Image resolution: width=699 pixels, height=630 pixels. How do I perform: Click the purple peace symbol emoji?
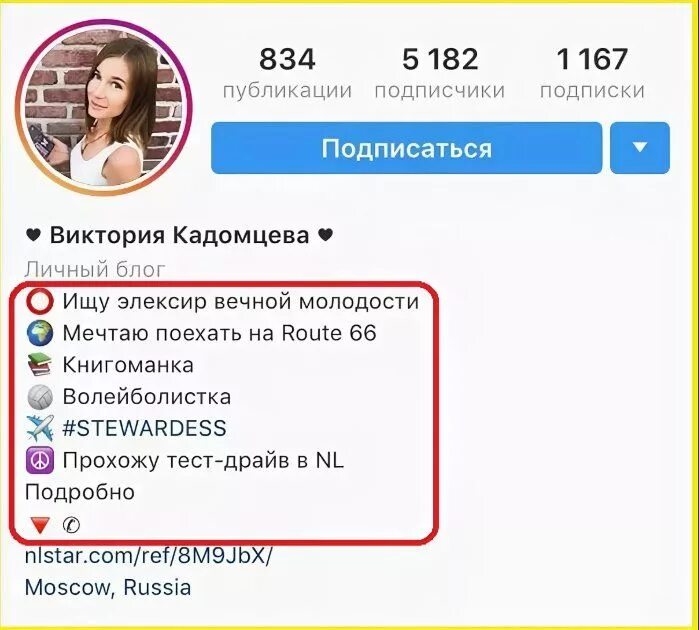(x=40, y=460)
